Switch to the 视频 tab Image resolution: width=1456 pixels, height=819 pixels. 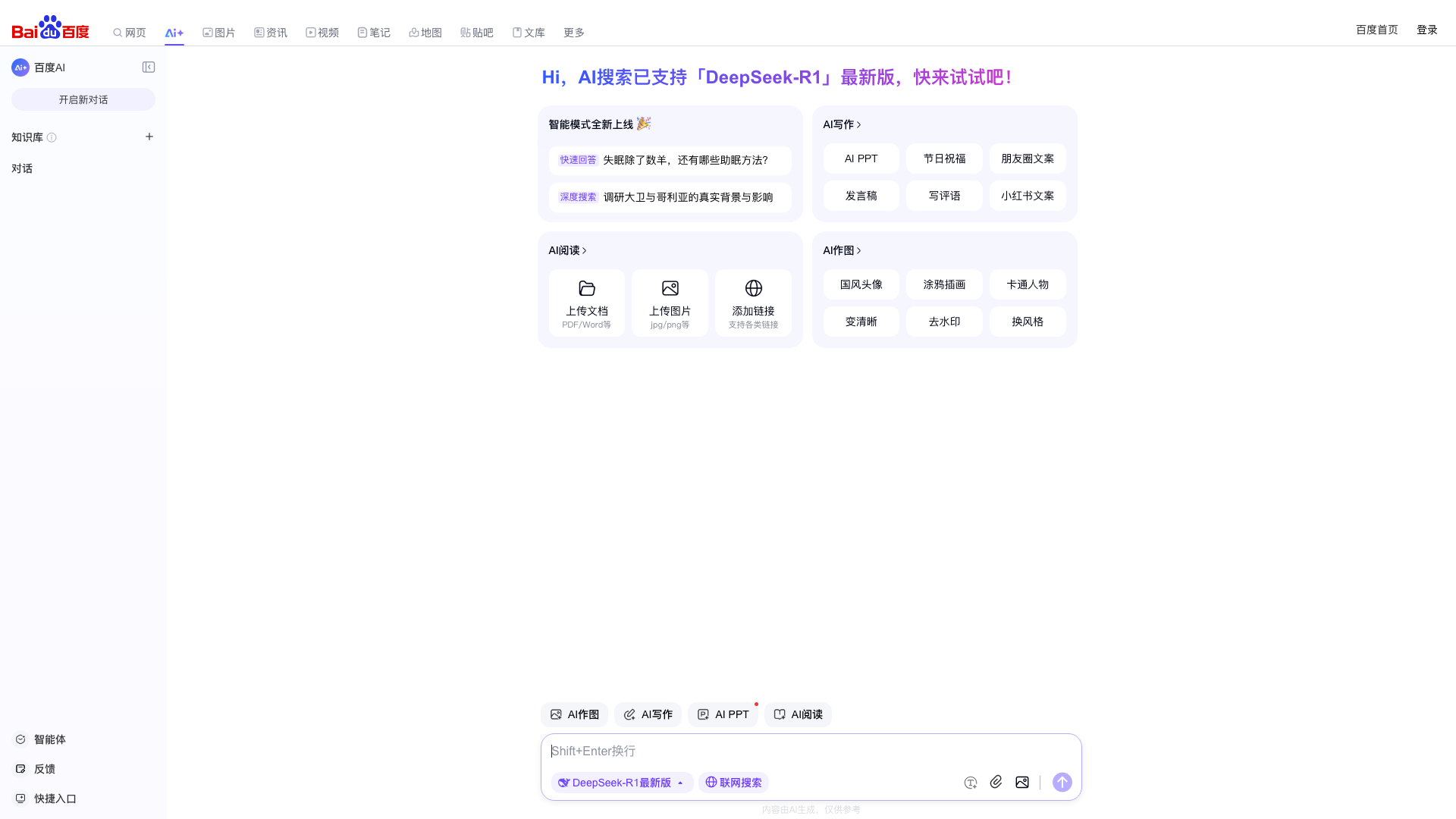322,33
